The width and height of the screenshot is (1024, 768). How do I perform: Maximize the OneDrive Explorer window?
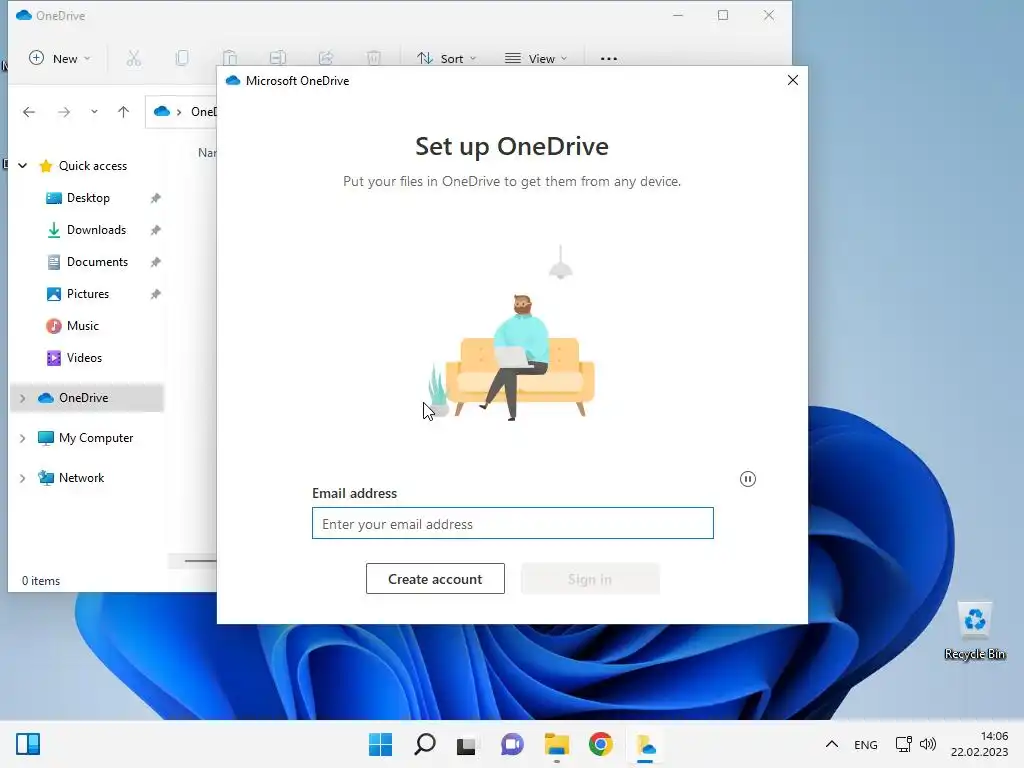click(723, 15)
